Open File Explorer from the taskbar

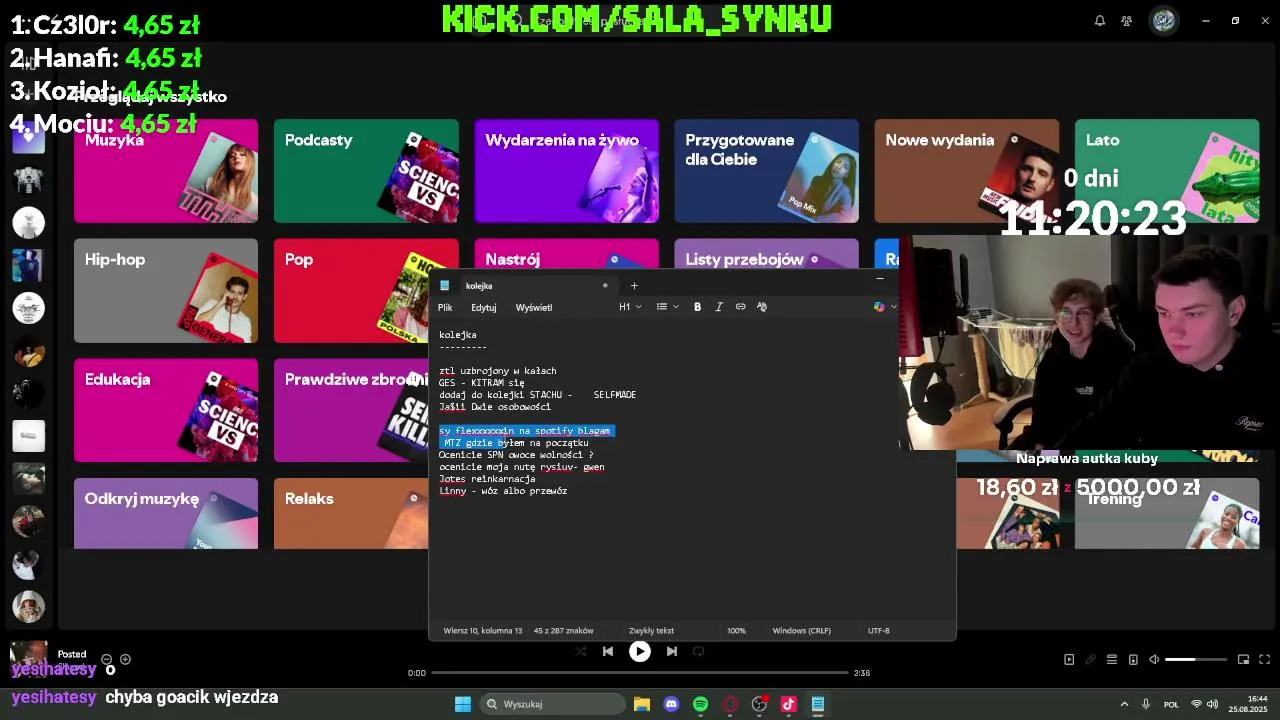642,704
